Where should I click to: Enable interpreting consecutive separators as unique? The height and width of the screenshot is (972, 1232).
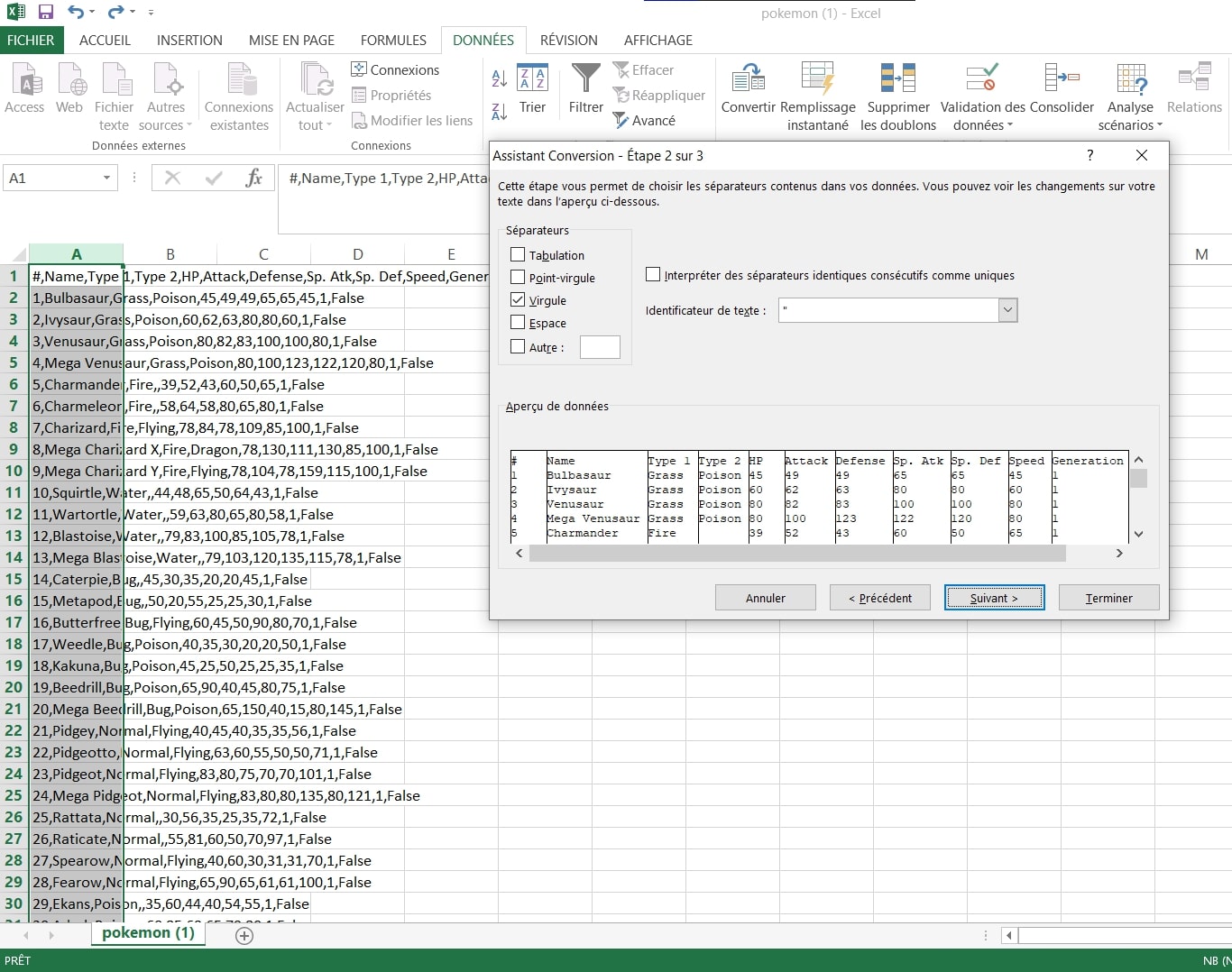pos(654,275)
